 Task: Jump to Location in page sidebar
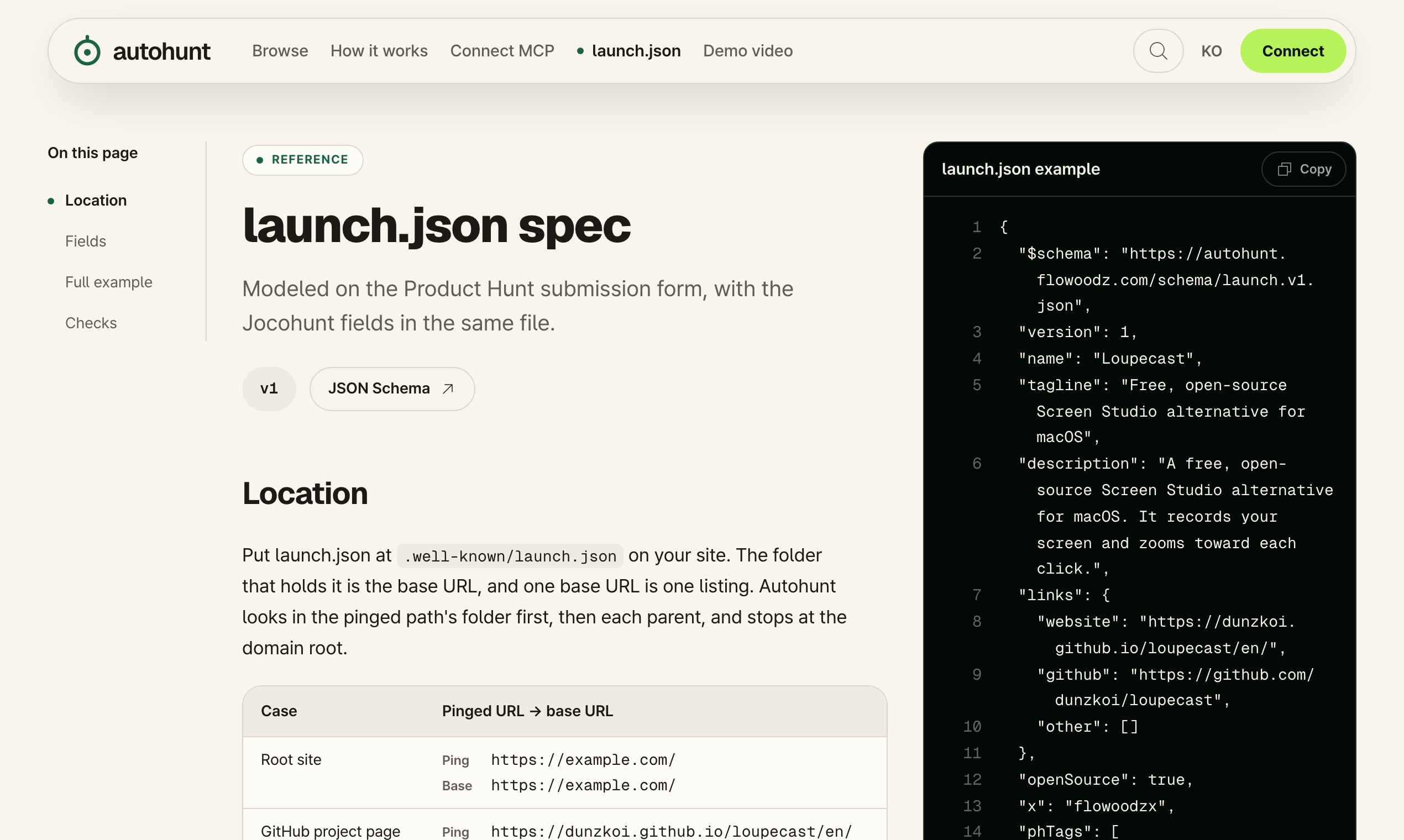[96, 201]
